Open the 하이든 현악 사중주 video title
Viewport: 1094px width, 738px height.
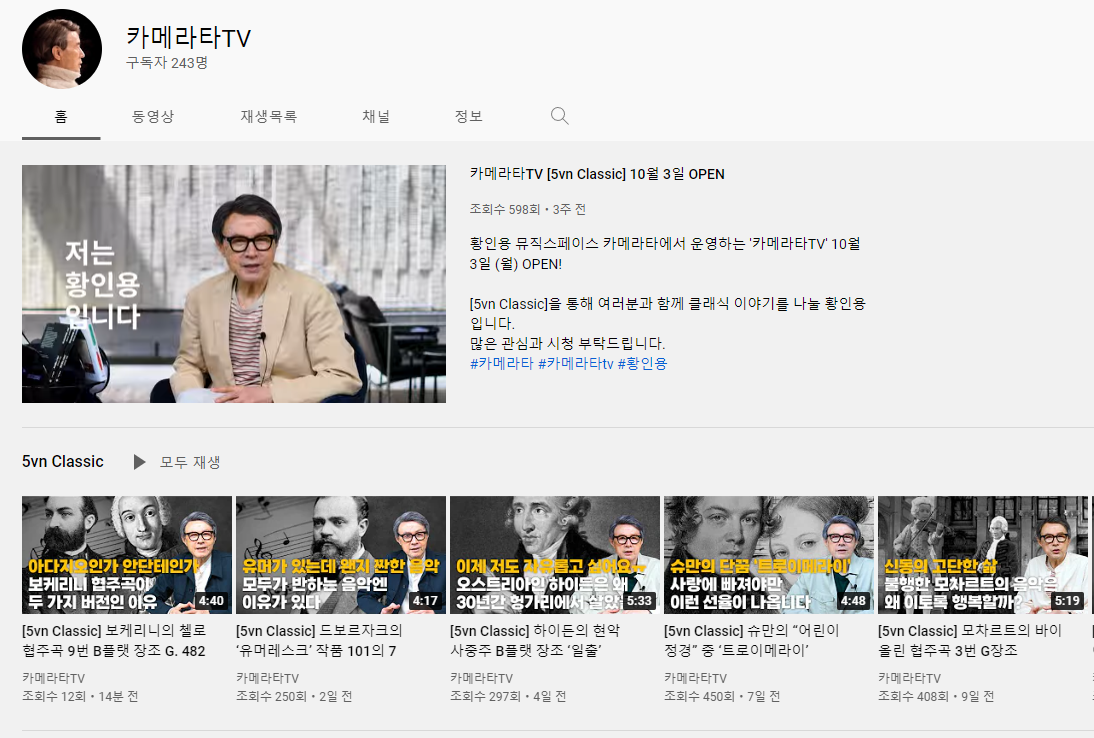(x=535, y=640)
